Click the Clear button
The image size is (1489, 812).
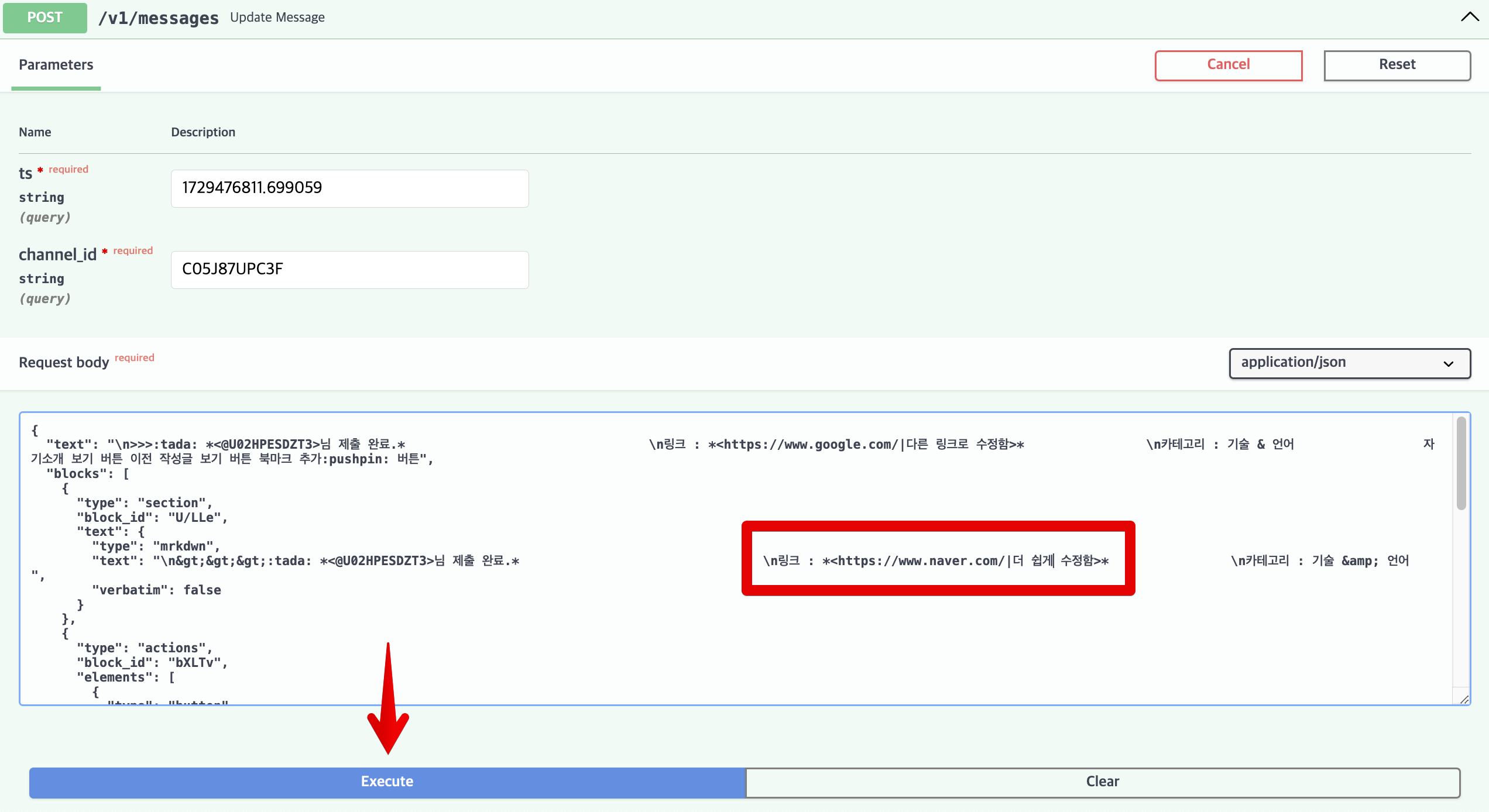[x=1102, y=782]
